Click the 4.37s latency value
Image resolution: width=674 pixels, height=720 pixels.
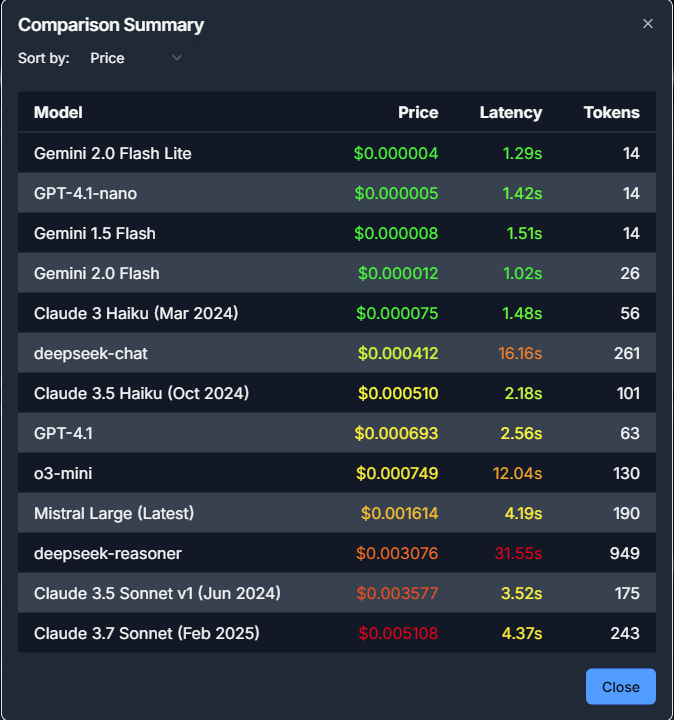tap(522, 633)
